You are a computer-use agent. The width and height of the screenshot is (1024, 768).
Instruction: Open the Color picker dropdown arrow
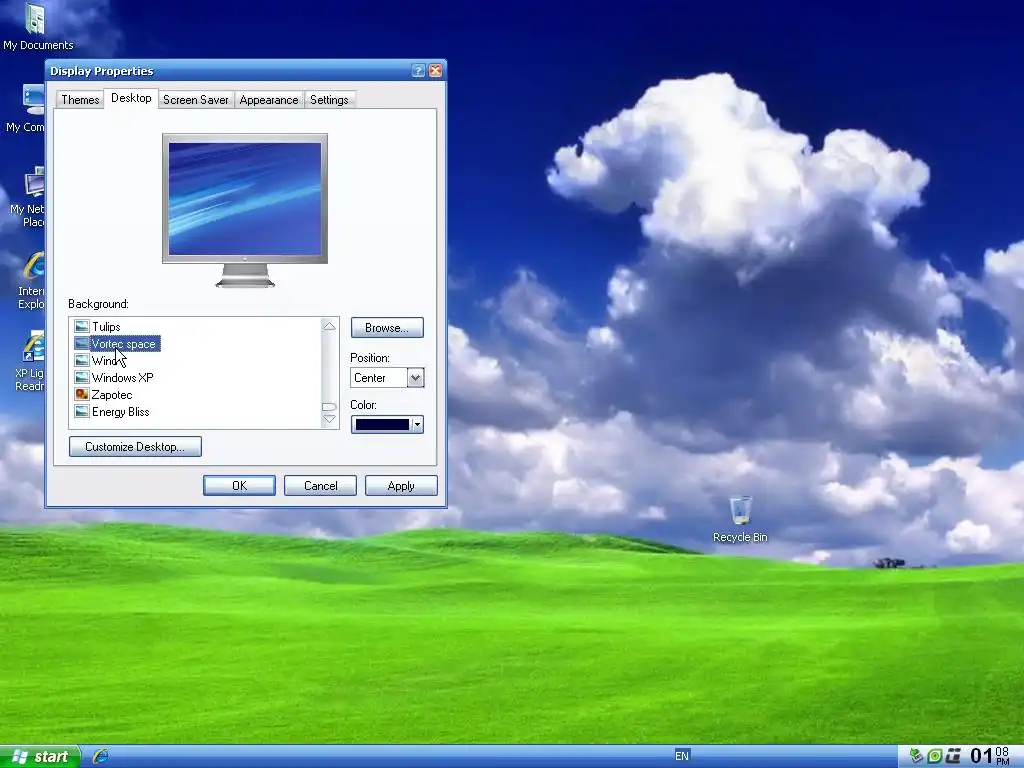417,424
